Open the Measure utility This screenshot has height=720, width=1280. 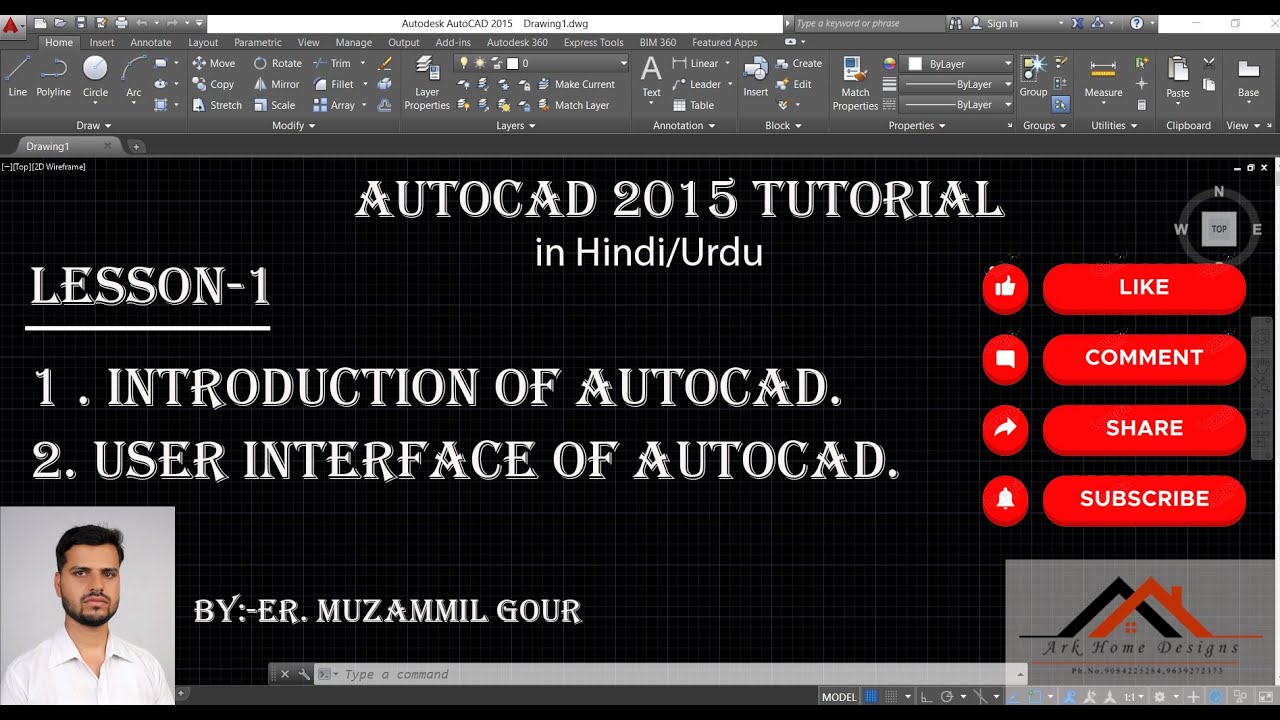pyautogui.click(x=1103, y=79)
